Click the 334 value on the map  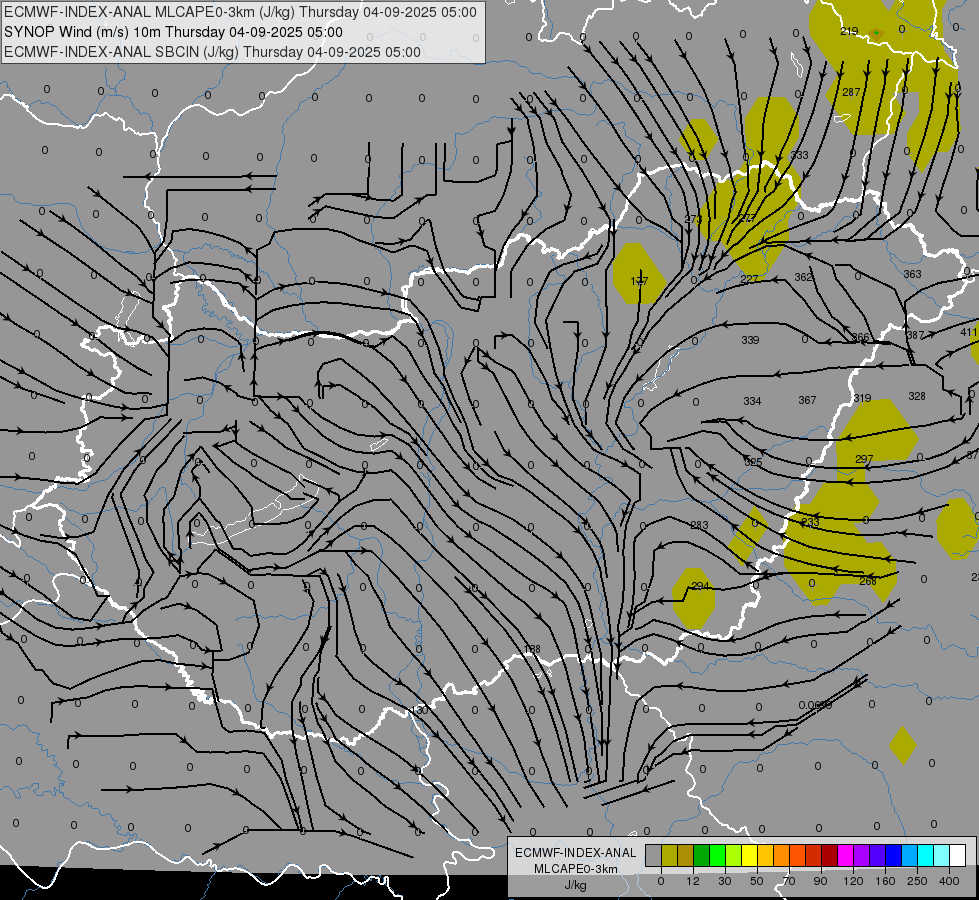[x=752, y=401]
